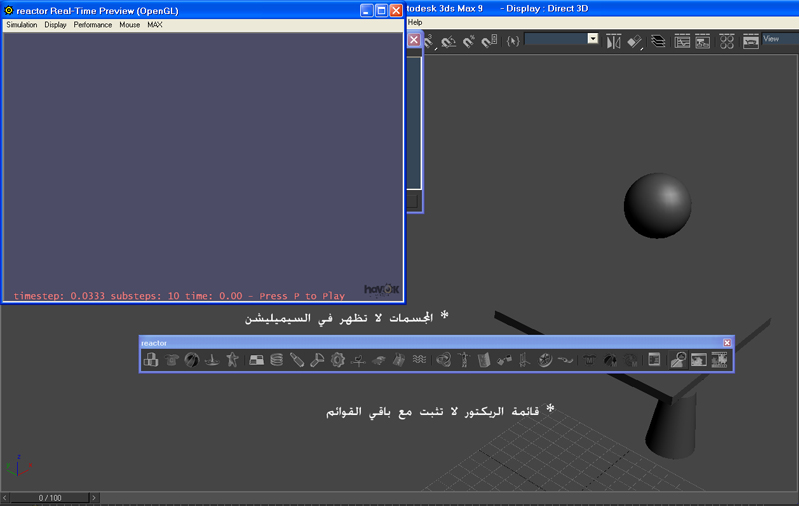Open the Help menu in 3ds Max
The image size is (800, 506).
[415, 22]
